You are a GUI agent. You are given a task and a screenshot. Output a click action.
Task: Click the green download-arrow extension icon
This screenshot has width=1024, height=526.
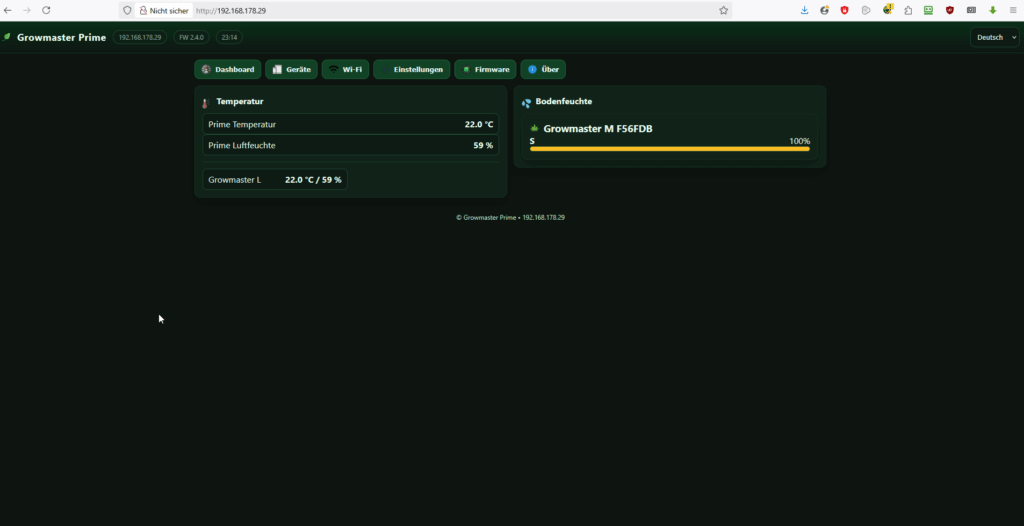[993, 10]
